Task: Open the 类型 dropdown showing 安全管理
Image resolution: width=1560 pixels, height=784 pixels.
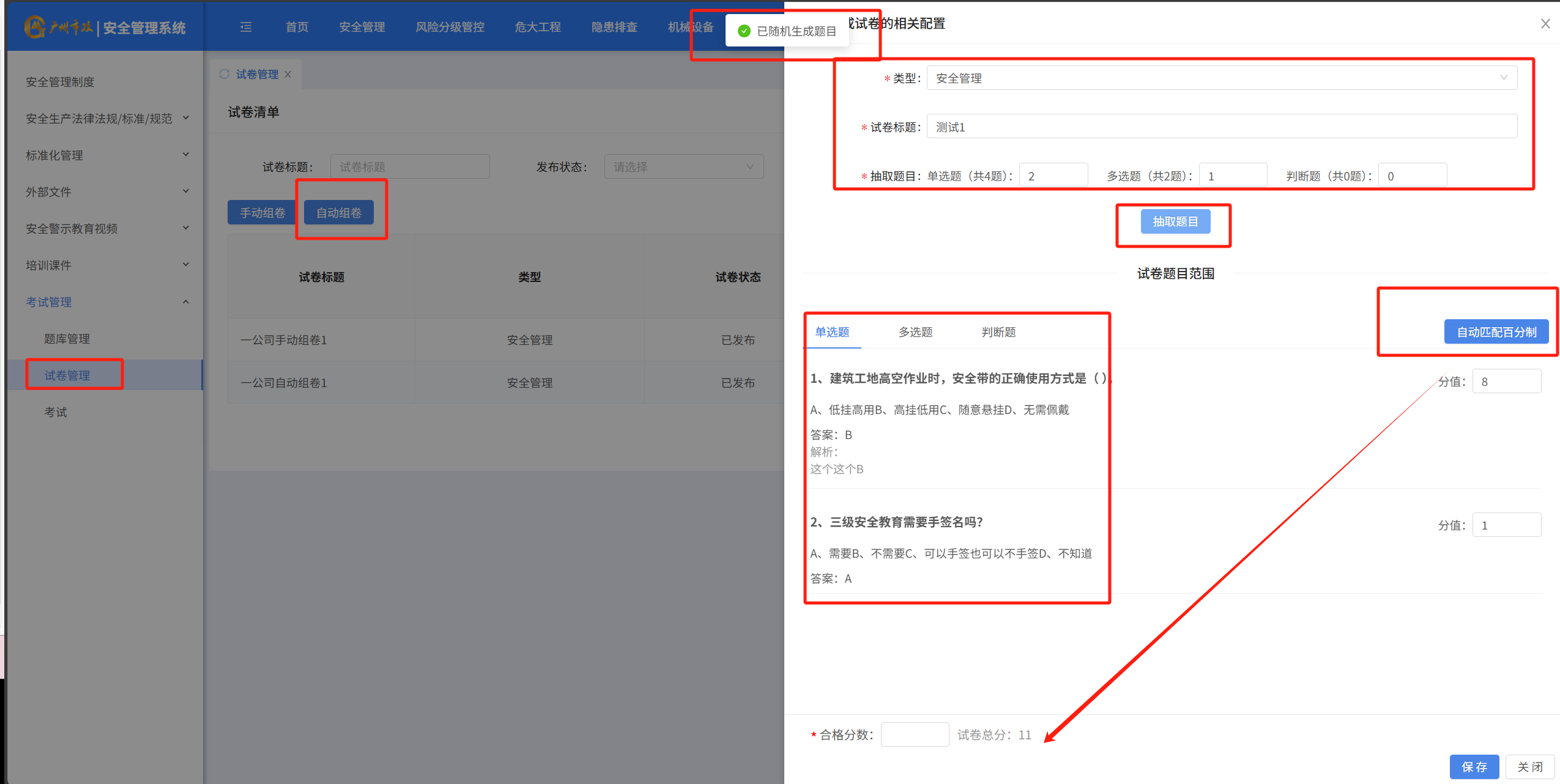Action: (x=1221, y=78)
